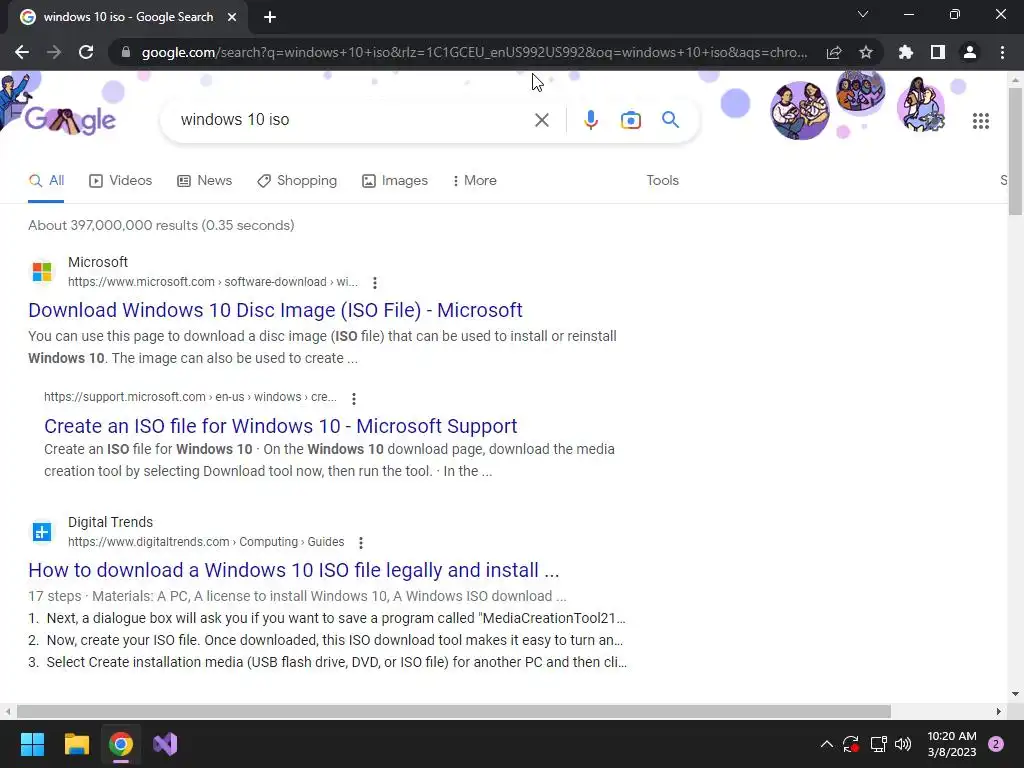
Task: Reload the Google search page
Action: 86,52
